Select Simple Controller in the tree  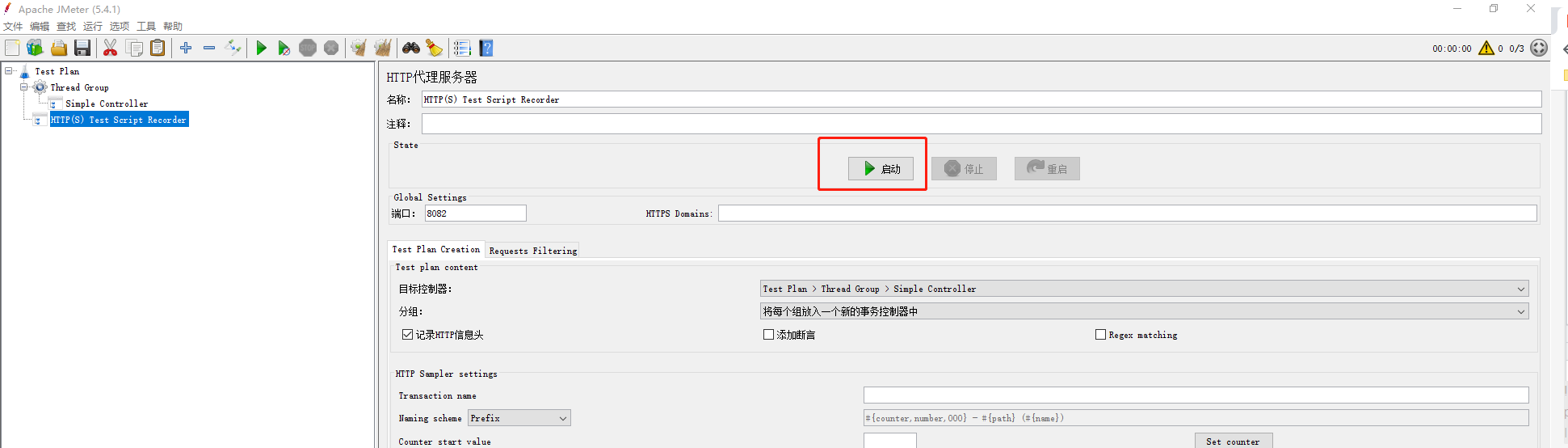107,104
